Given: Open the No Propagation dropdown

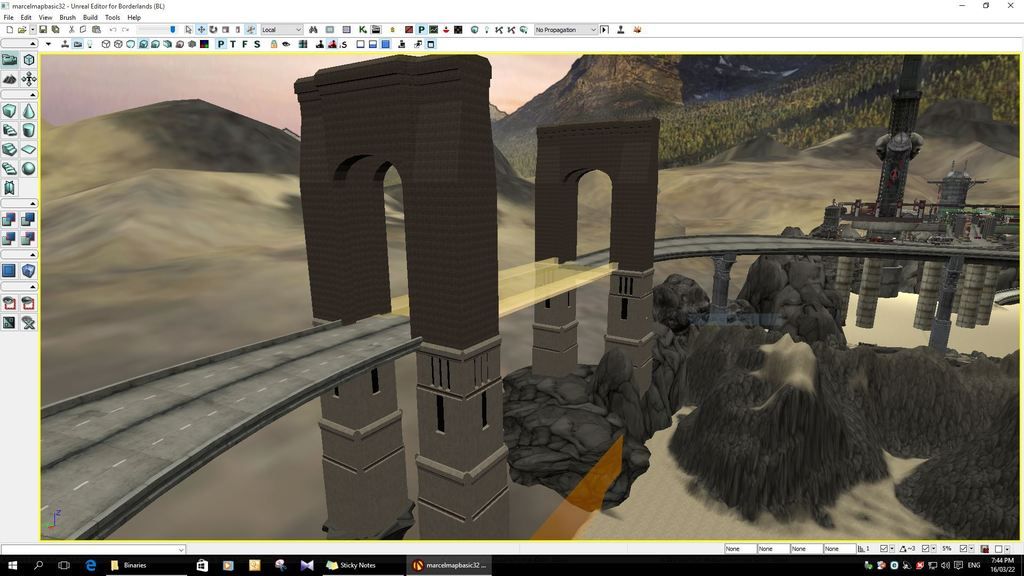Looking at the screenshot, I should [565, 29].
